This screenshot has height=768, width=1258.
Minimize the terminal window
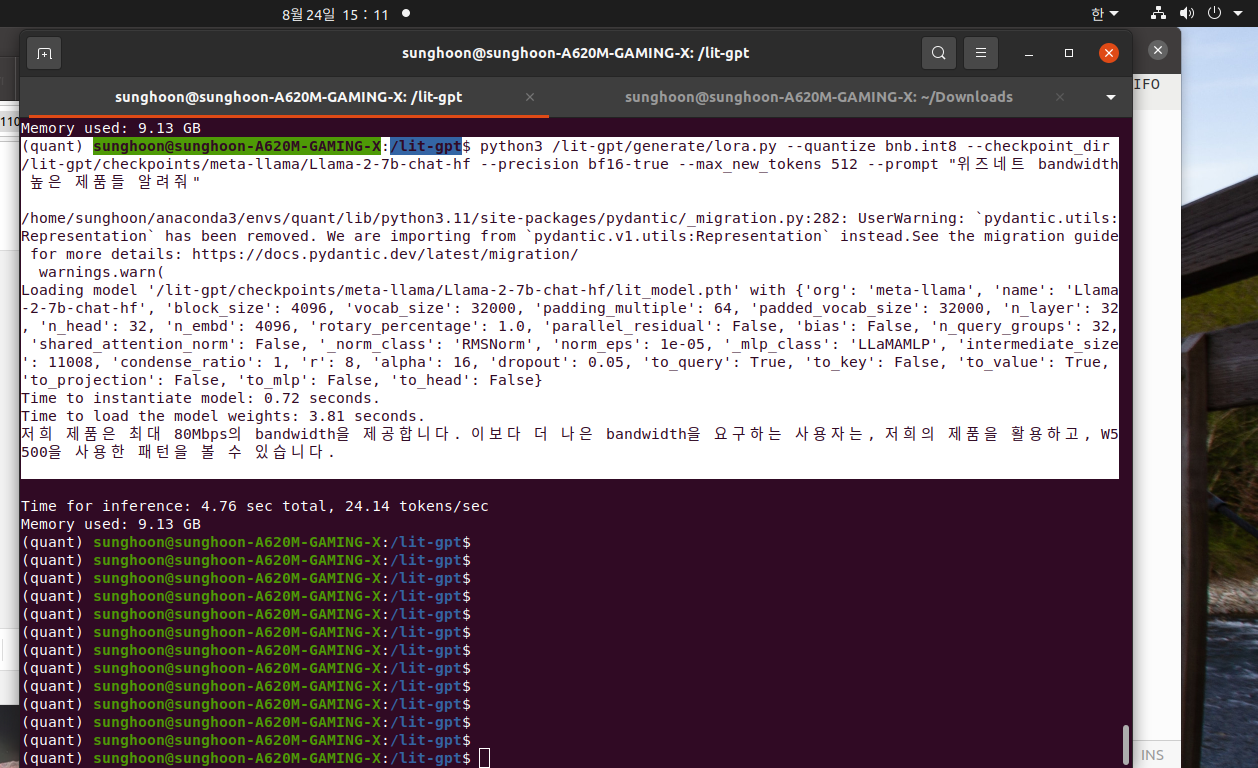pyautogui.click(x=1030, y=53)
